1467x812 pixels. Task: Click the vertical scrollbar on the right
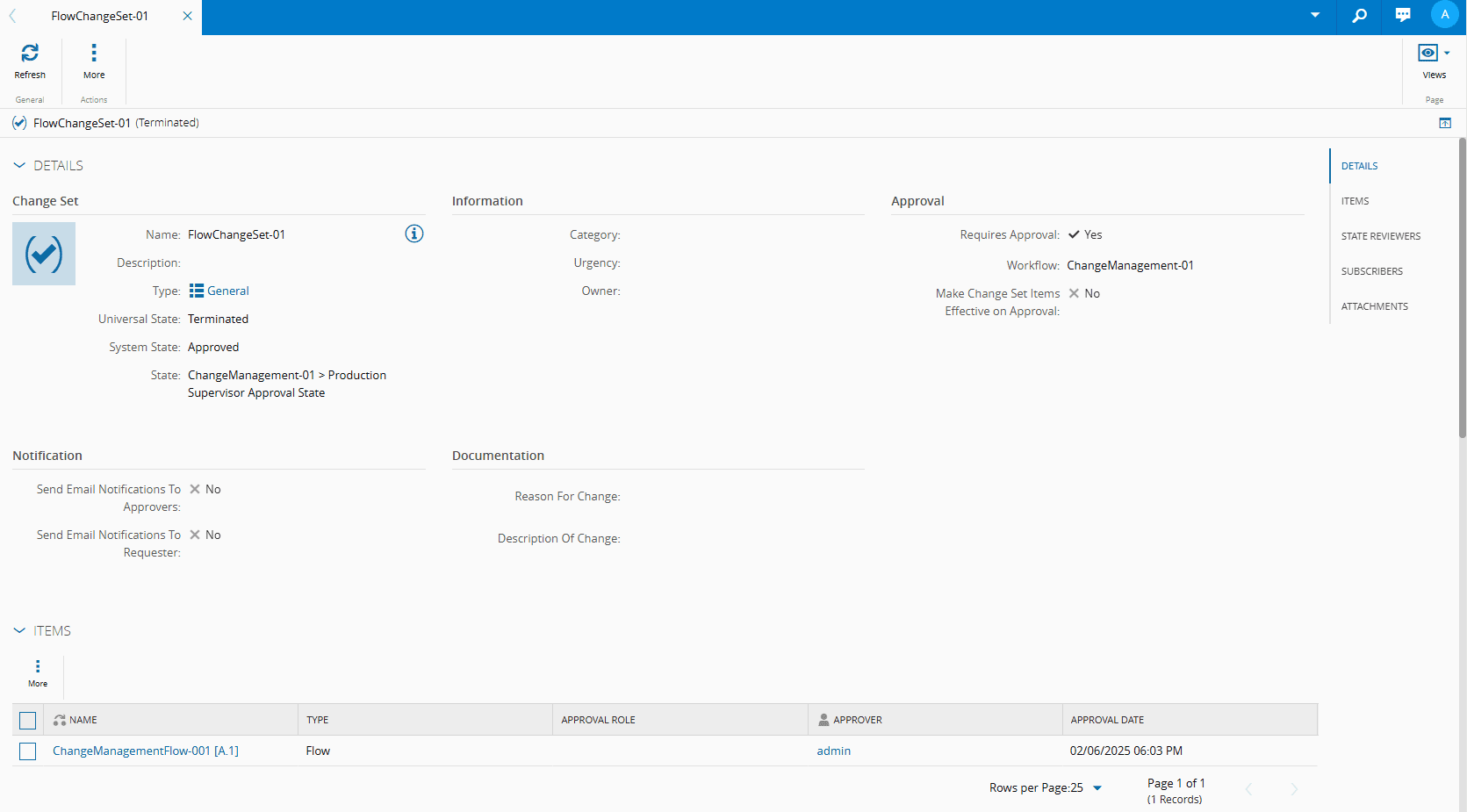tap(1462, 287)
